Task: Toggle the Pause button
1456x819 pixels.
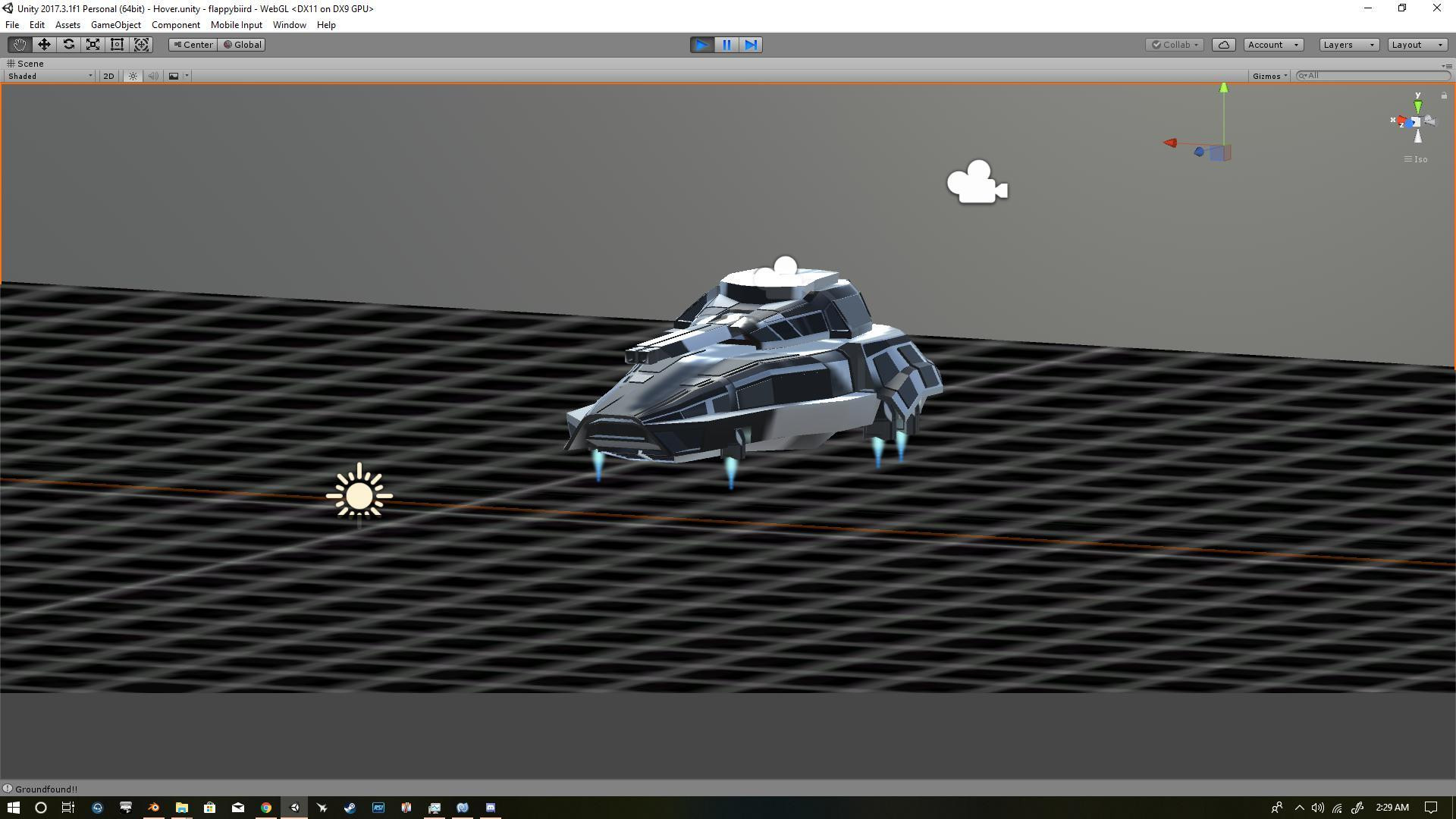Action: pos(726,45)
